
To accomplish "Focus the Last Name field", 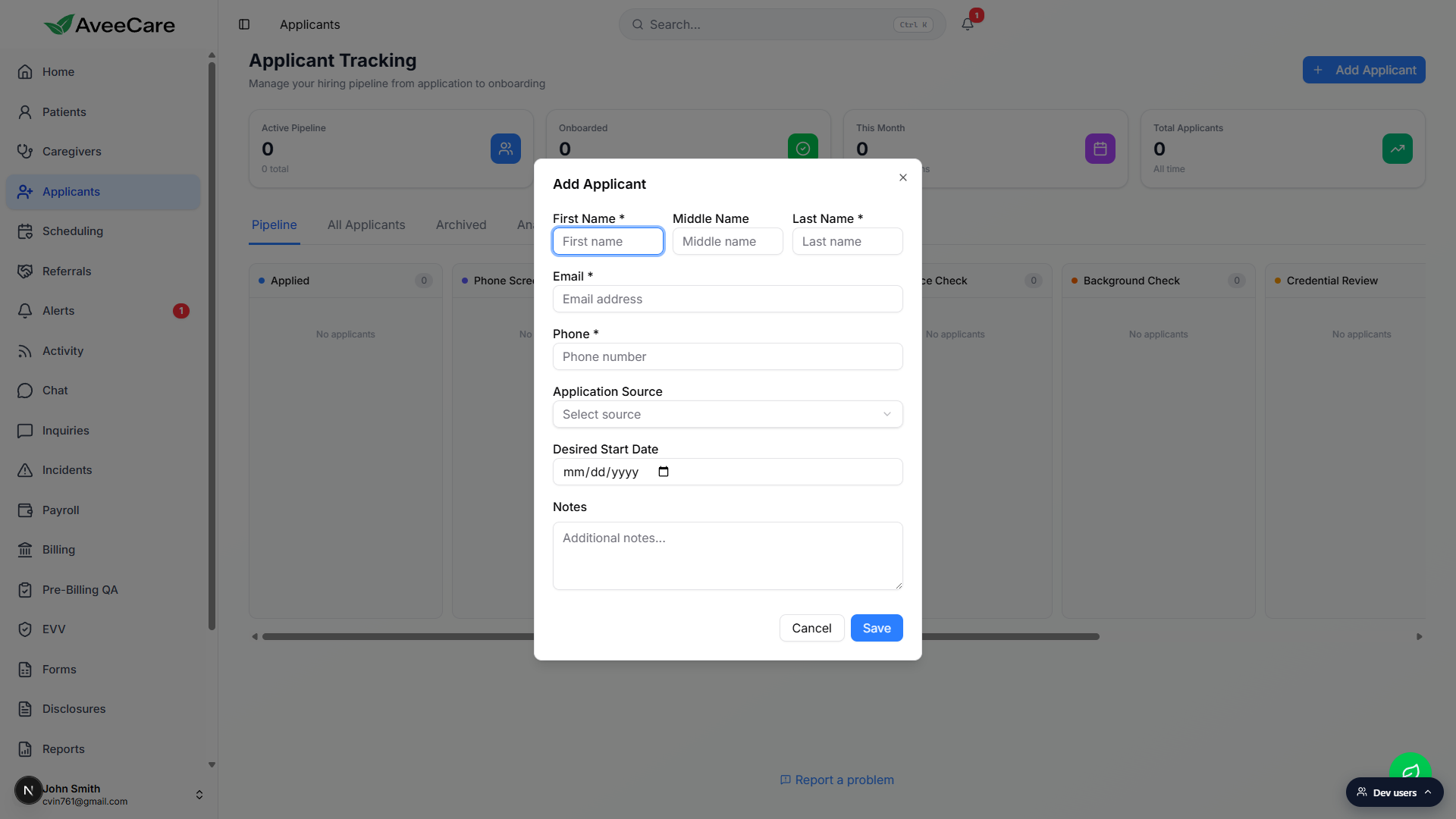I will point(848,241).
